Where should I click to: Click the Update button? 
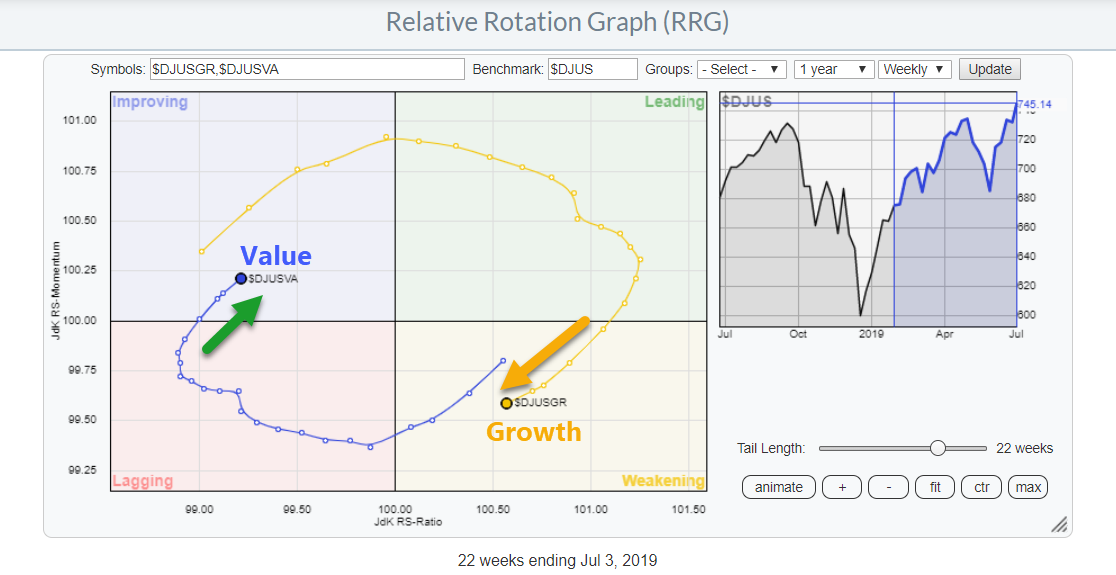click(989, 69)
